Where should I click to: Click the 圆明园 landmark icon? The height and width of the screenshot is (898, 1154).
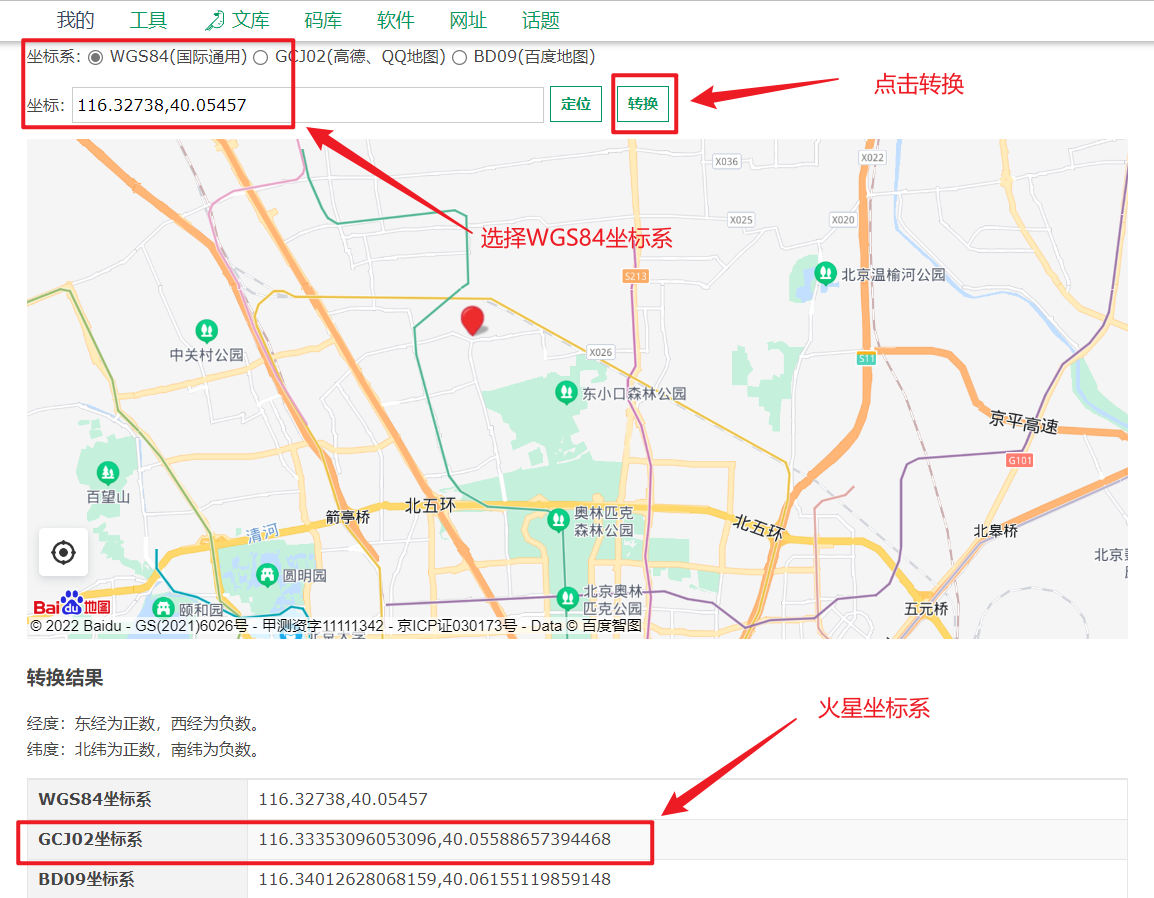click(x=267, y=573)
